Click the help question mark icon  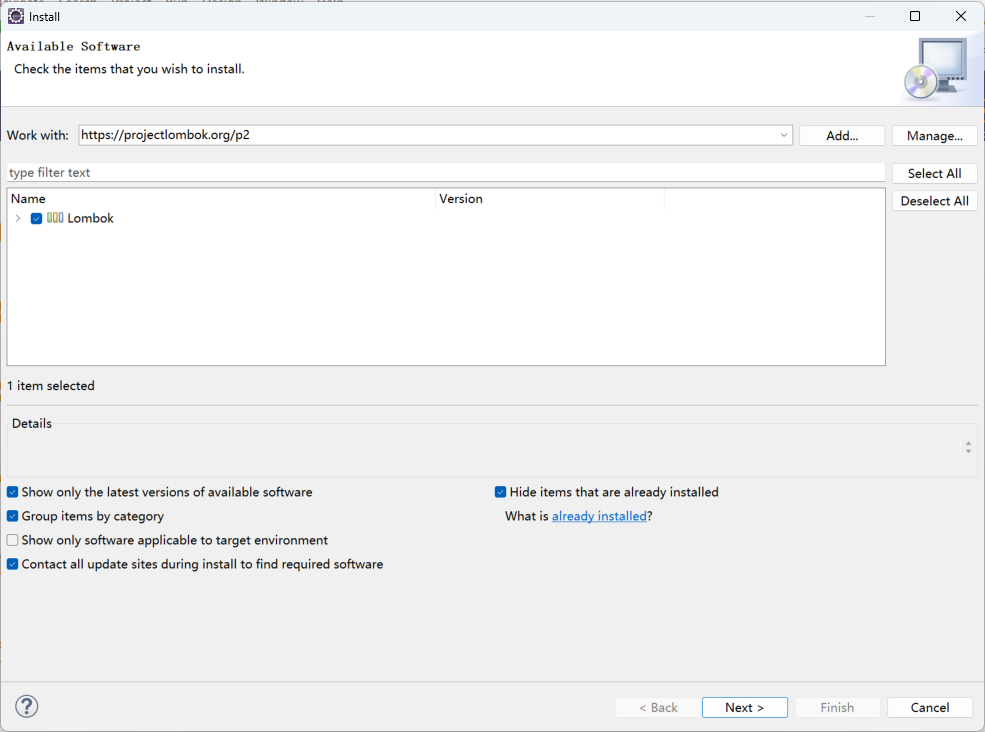pos(26,706)
